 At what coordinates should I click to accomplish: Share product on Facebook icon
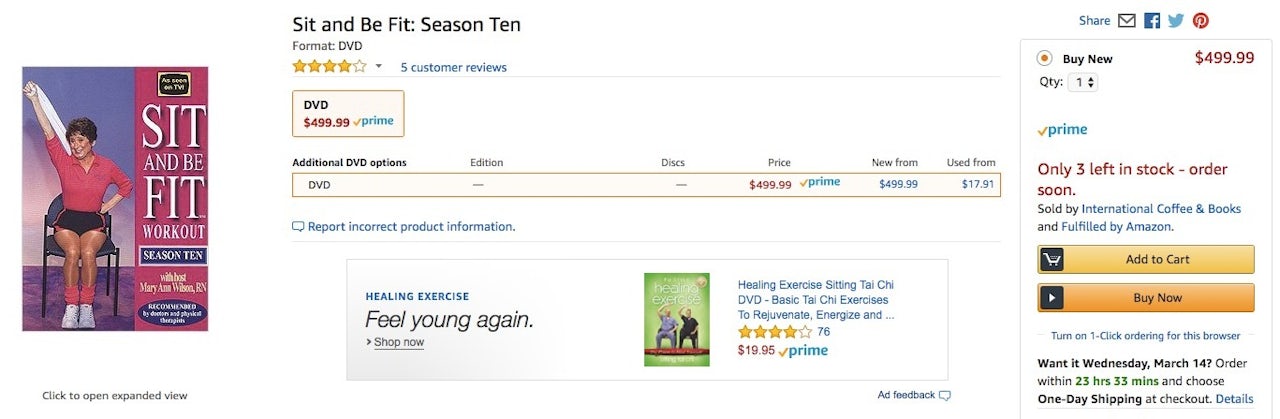click(1152, 20)
